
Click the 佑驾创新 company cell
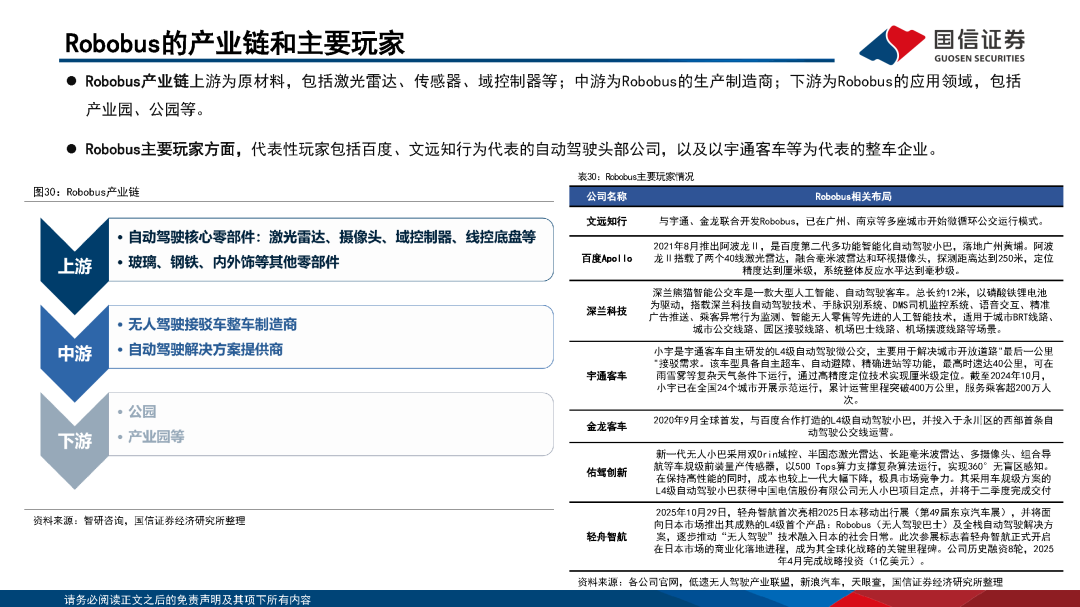[x=607, y=472]
